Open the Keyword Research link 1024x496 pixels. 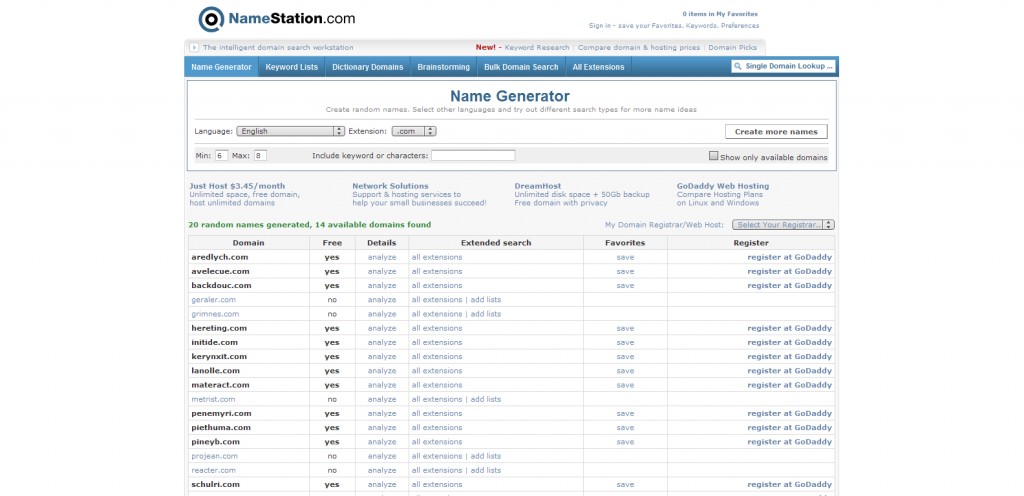coord(537,48)
